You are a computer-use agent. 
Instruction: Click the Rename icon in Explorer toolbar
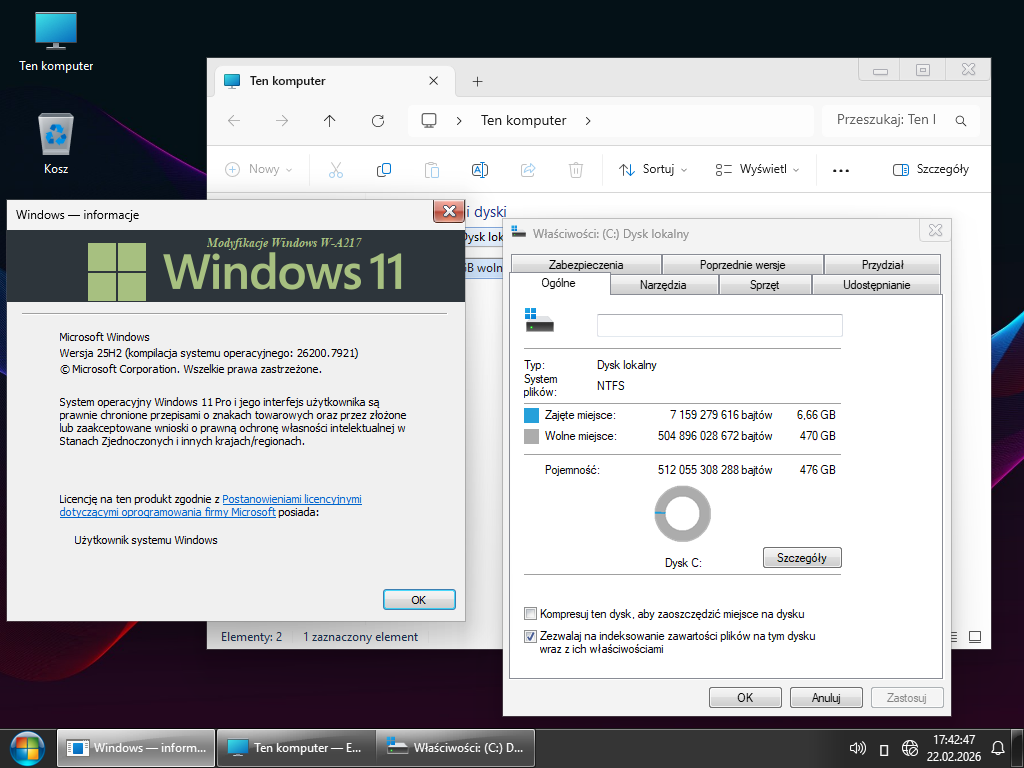[479, 170]
